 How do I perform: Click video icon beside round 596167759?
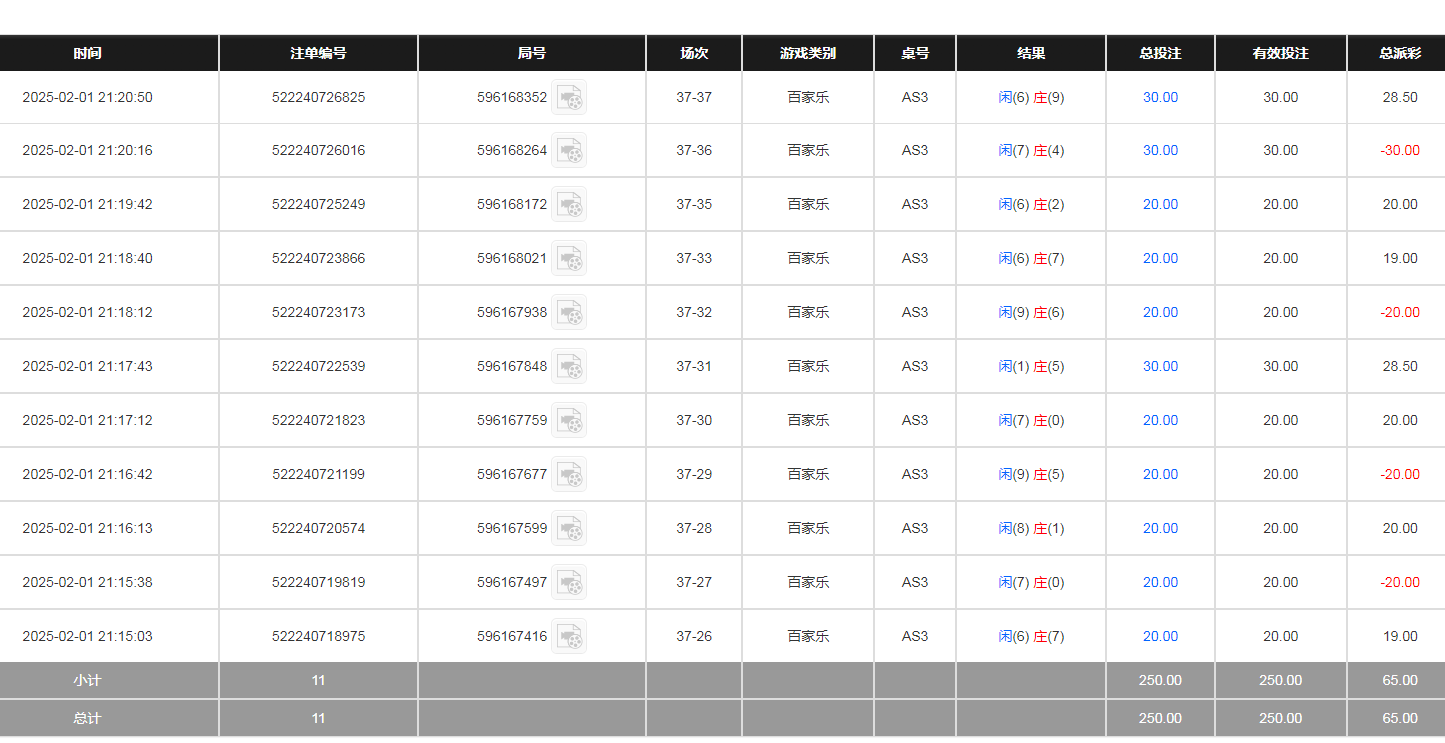(569, 420)
